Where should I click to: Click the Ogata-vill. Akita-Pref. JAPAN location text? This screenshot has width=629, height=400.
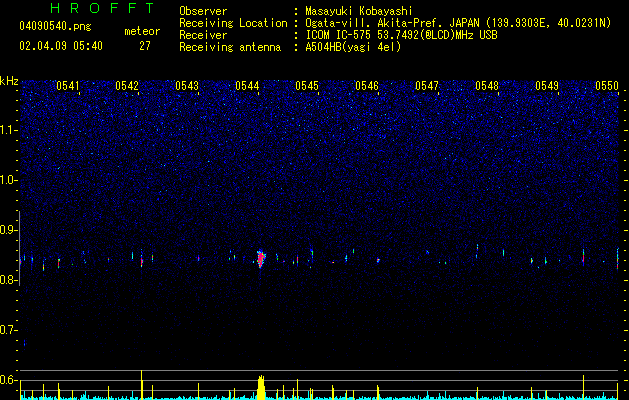pos(458,23)
